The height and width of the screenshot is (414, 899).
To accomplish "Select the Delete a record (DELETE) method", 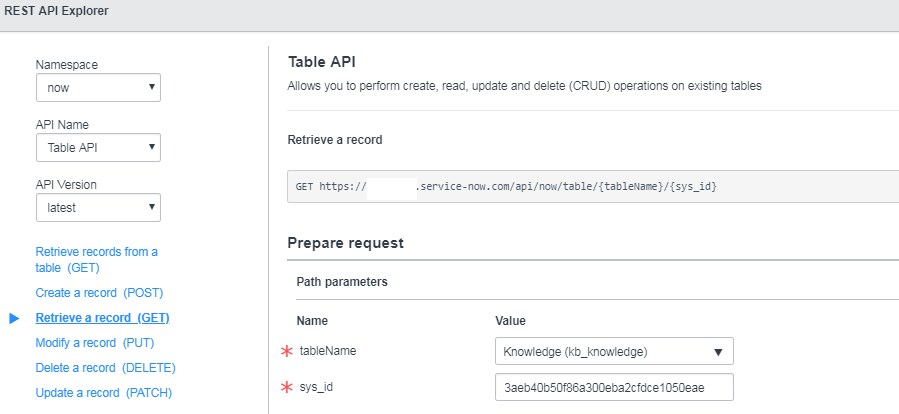I will point(105,368).
